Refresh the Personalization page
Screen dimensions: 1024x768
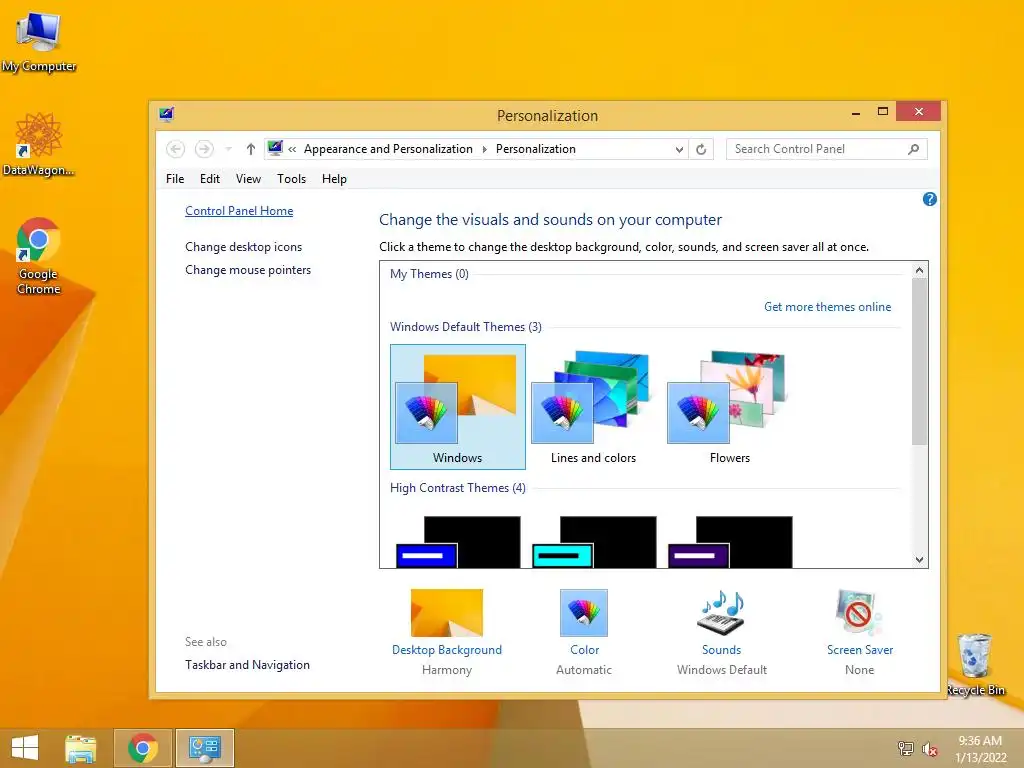pyautogui.click(x=701, y=150)
